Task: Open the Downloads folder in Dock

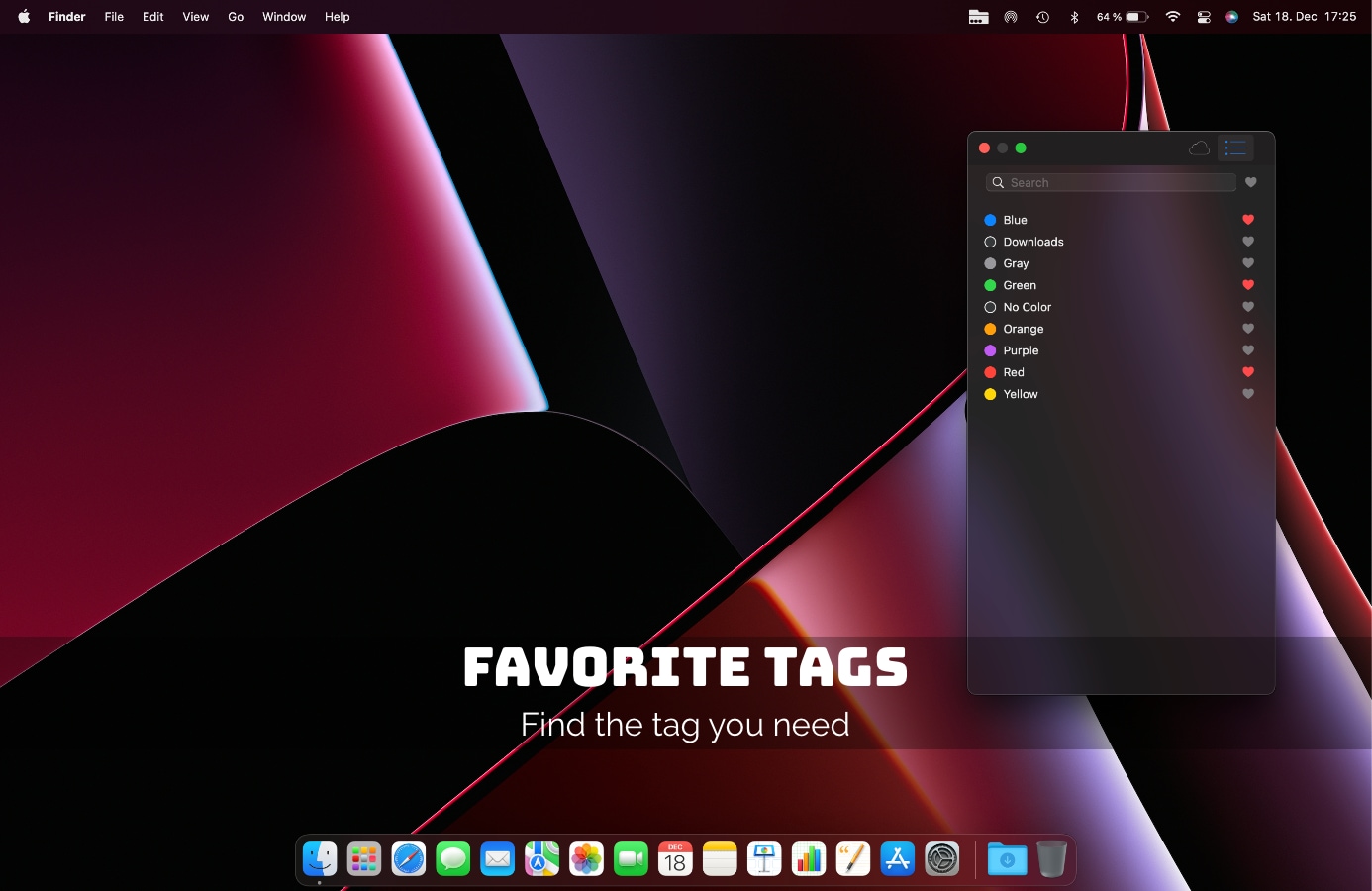Action: [1007, 859]
